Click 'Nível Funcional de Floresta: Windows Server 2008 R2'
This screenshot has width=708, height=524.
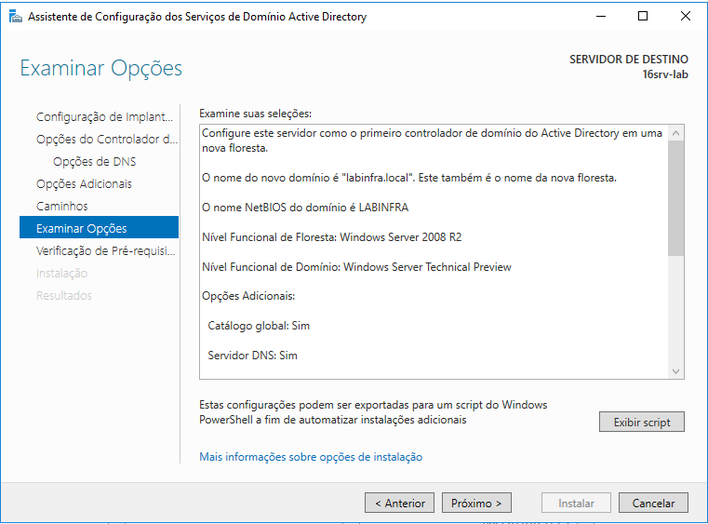tap(332, 237)
